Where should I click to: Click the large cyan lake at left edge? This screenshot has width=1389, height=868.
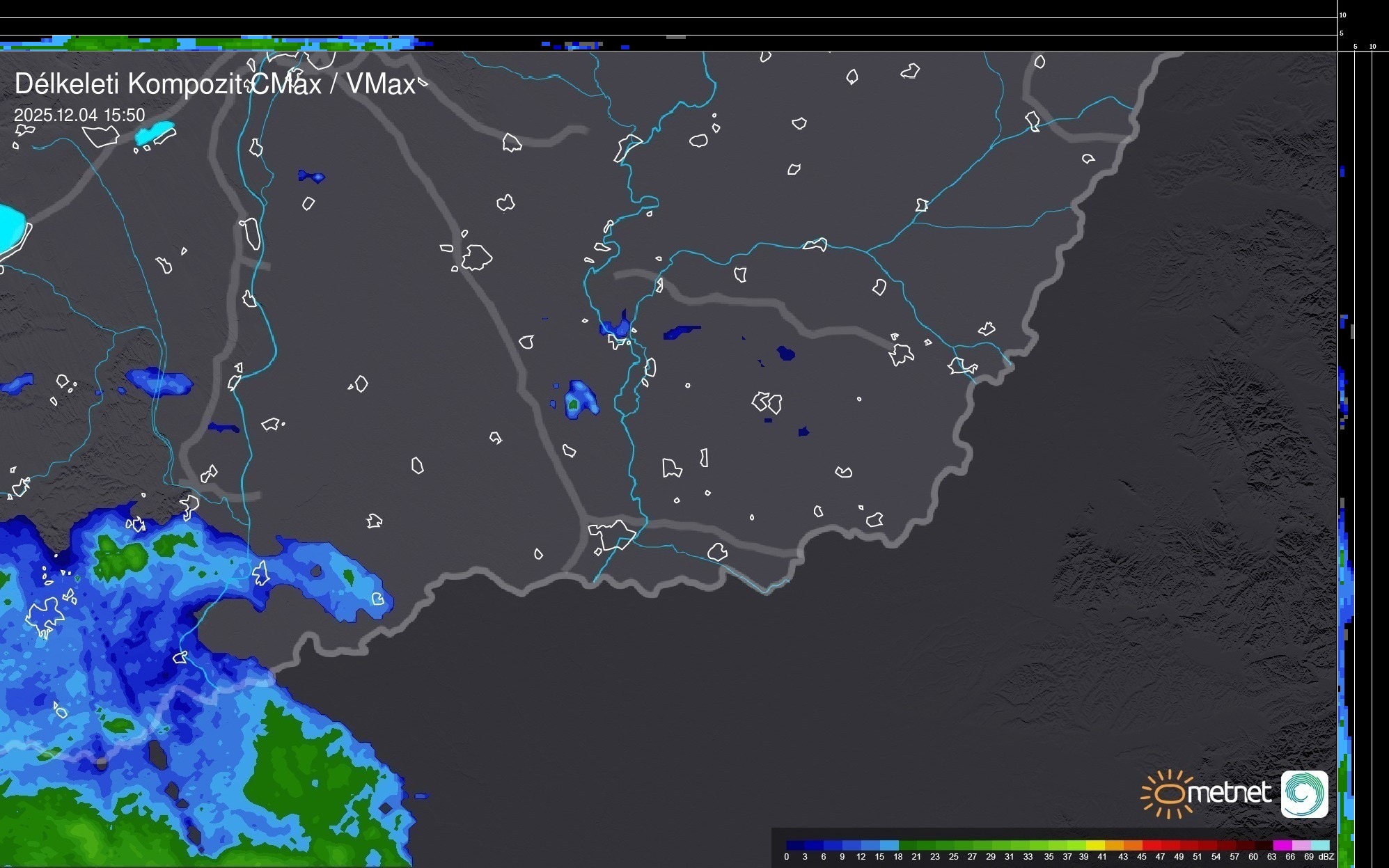pyautogui.click(x=10, y=228)
